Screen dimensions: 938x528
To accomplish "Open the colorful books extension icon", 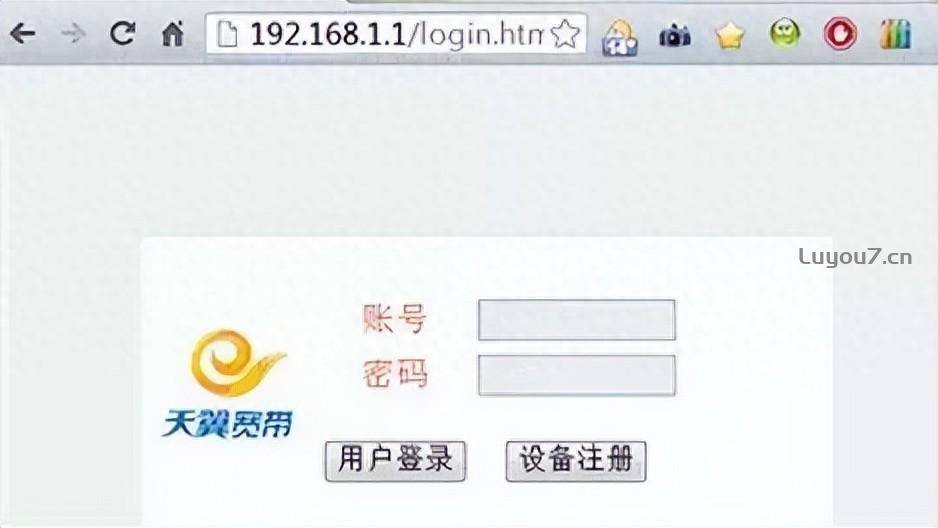I will [x=896, y=34].
